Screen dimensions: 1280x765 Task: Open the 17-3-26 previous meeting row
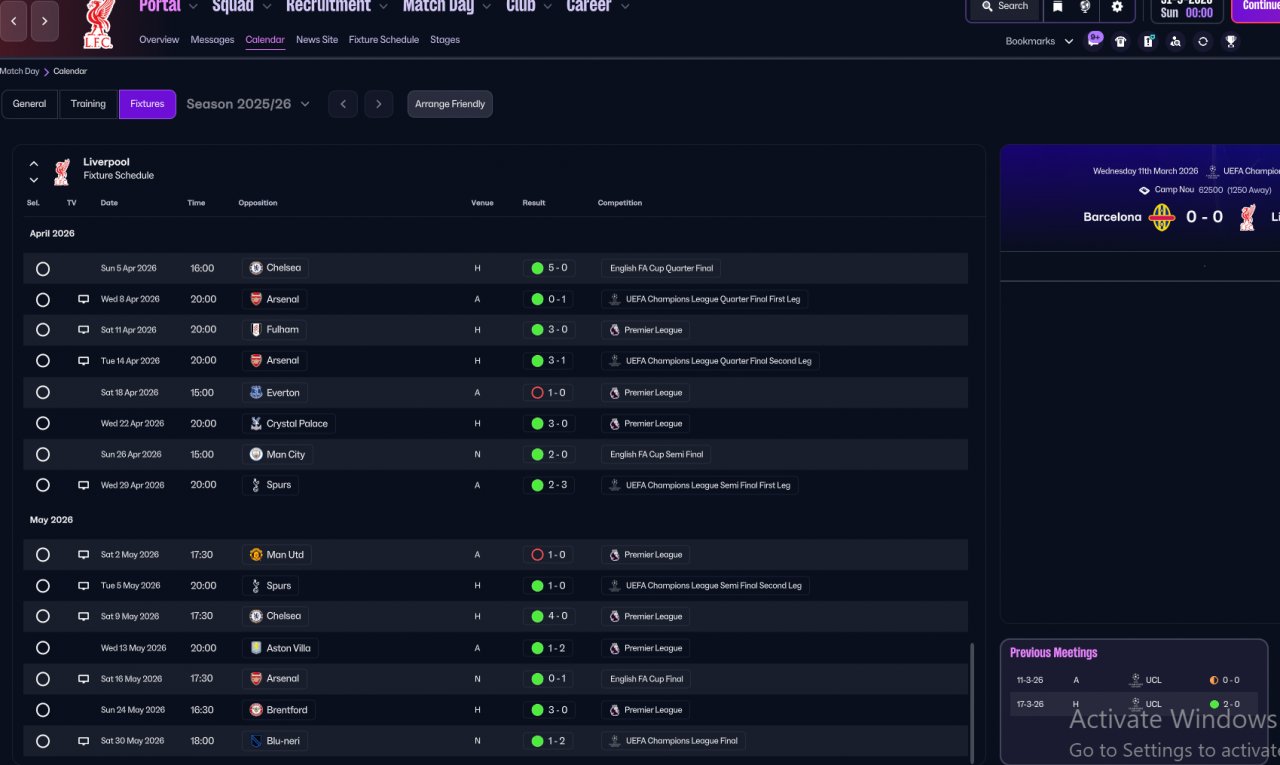[1134, 704]
